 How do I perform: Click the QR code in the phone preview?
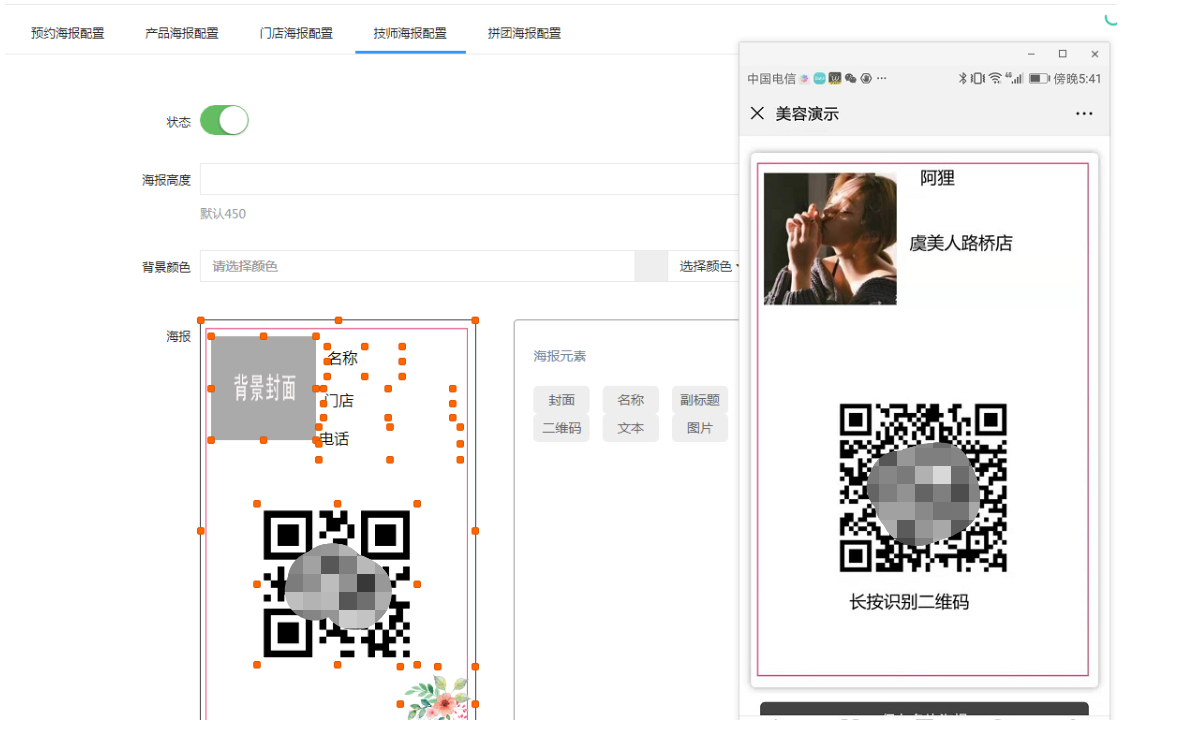click(922, 487)
